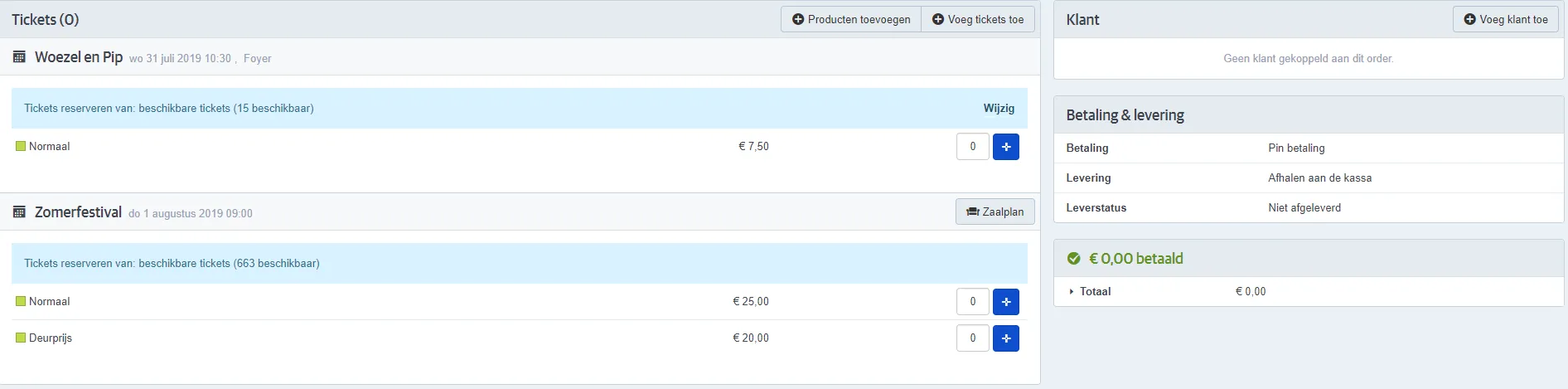Click the calendar icon next to Zomerfestival
The height and width of the screenshot is (389, 1568).
[x=19, y=212]
